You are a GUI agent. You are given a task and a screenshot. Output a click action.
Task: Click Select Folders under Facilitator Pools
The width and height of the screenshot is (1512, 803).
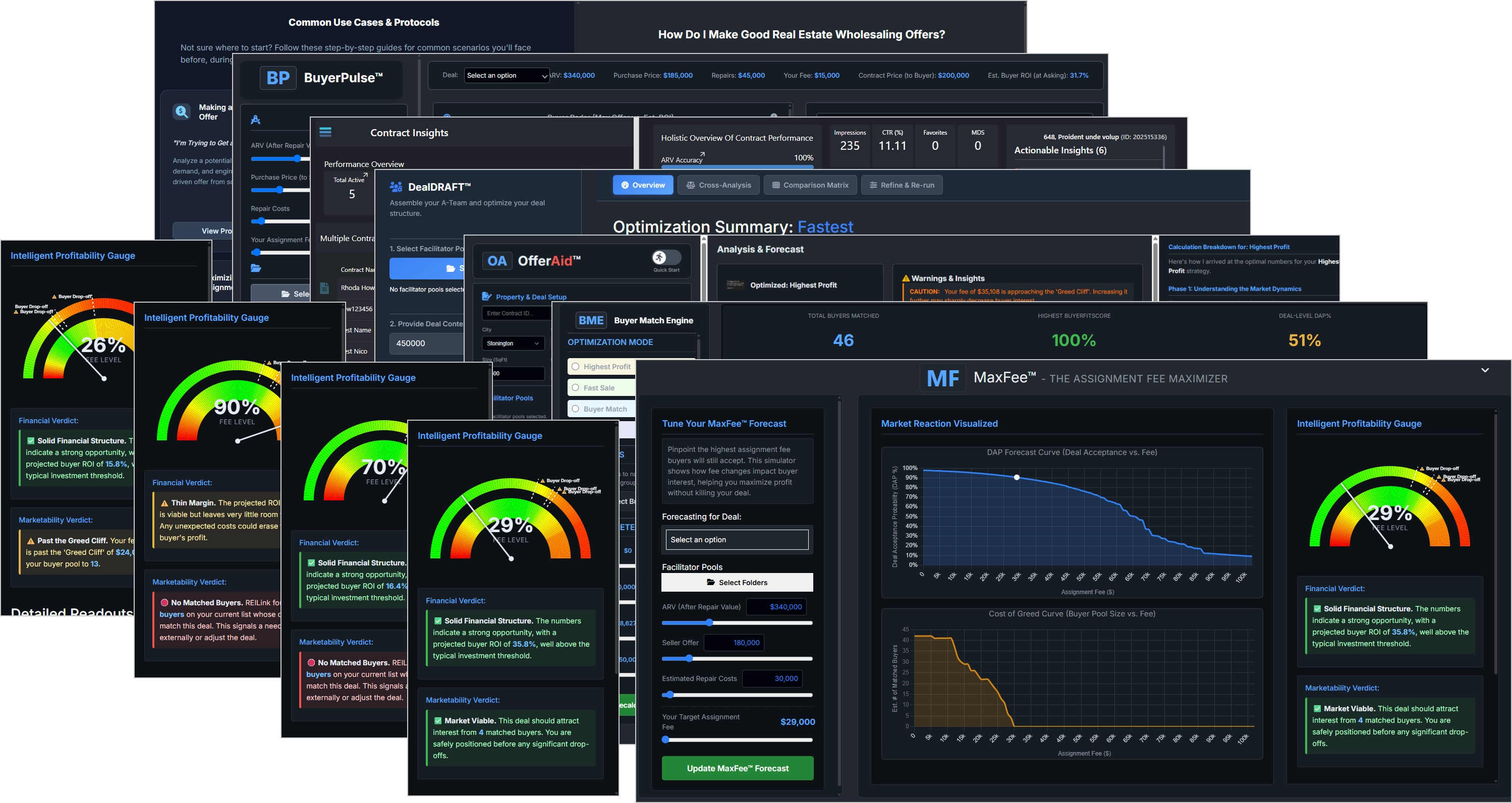click(737, 582)
